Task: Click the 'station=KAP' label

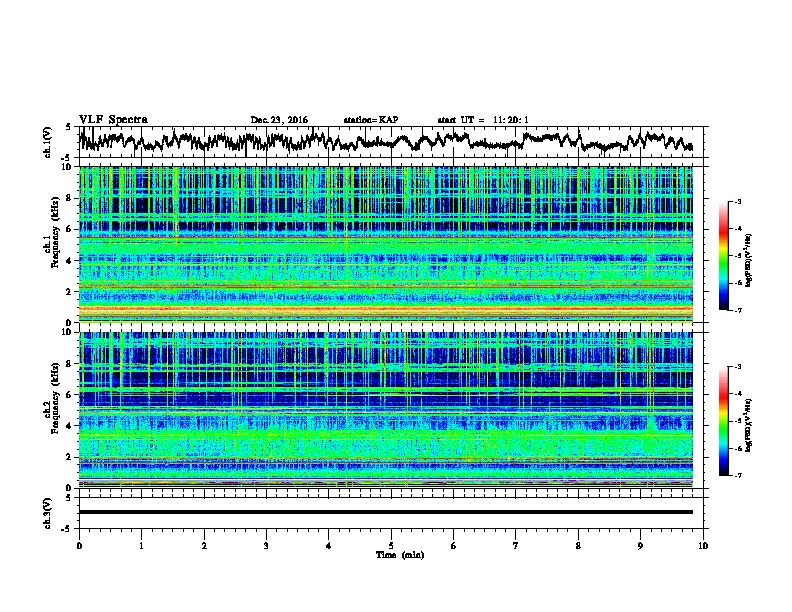Action: pyautogui.click(x=371, y=120)
